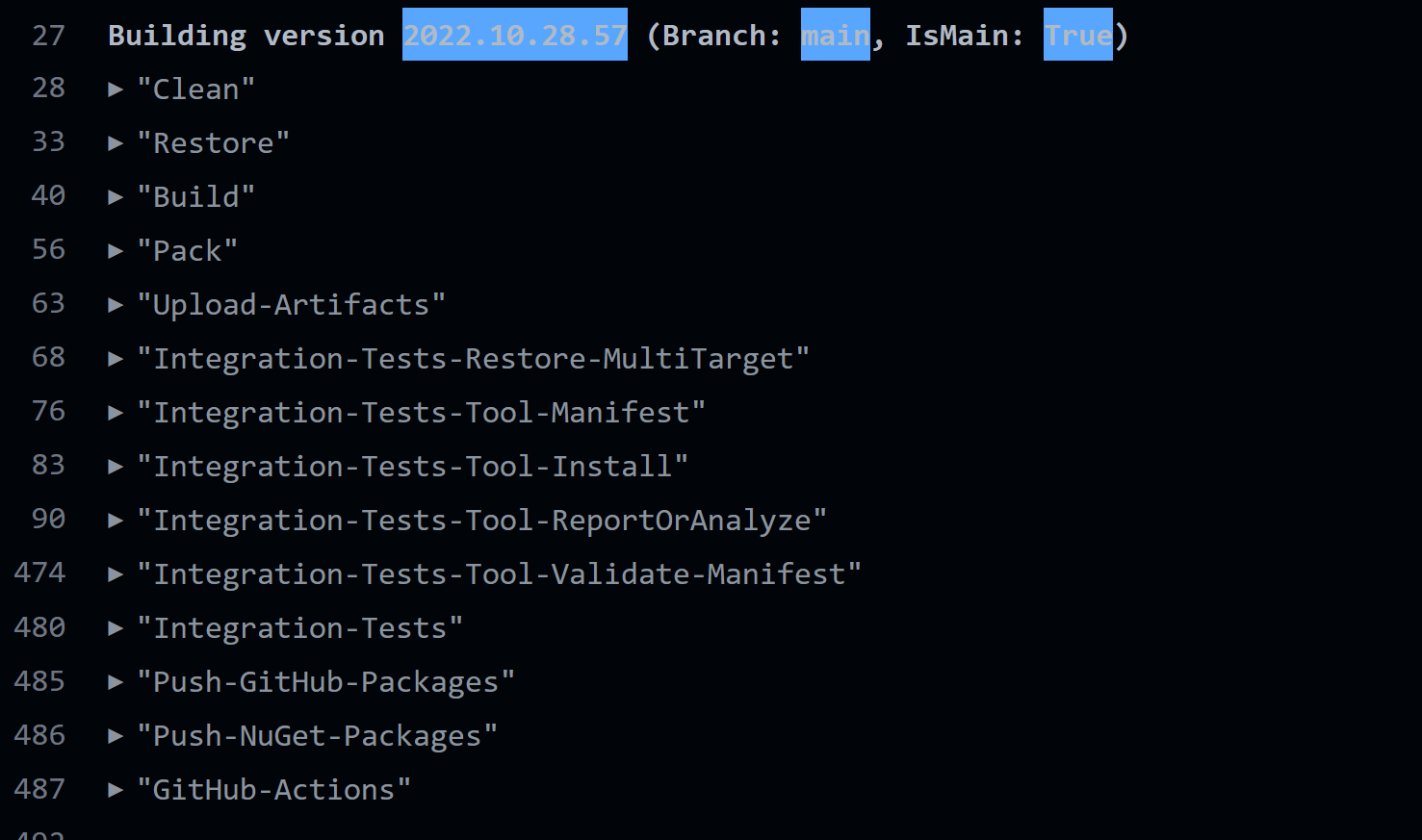Expand "Integration-Tests-Tool-ReportOrAnalyze" section

click(x=116, y=521)
